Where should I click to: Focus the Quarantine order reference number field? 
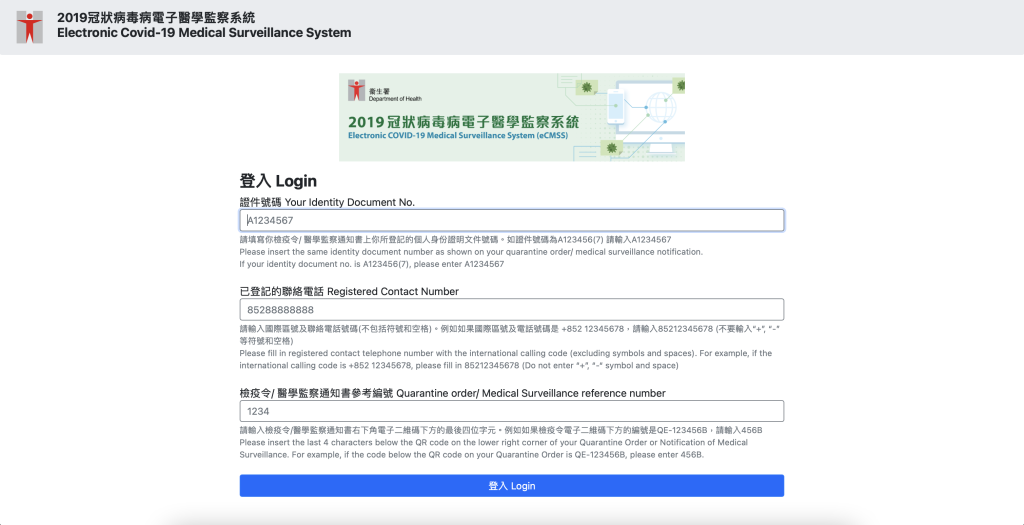511,411
